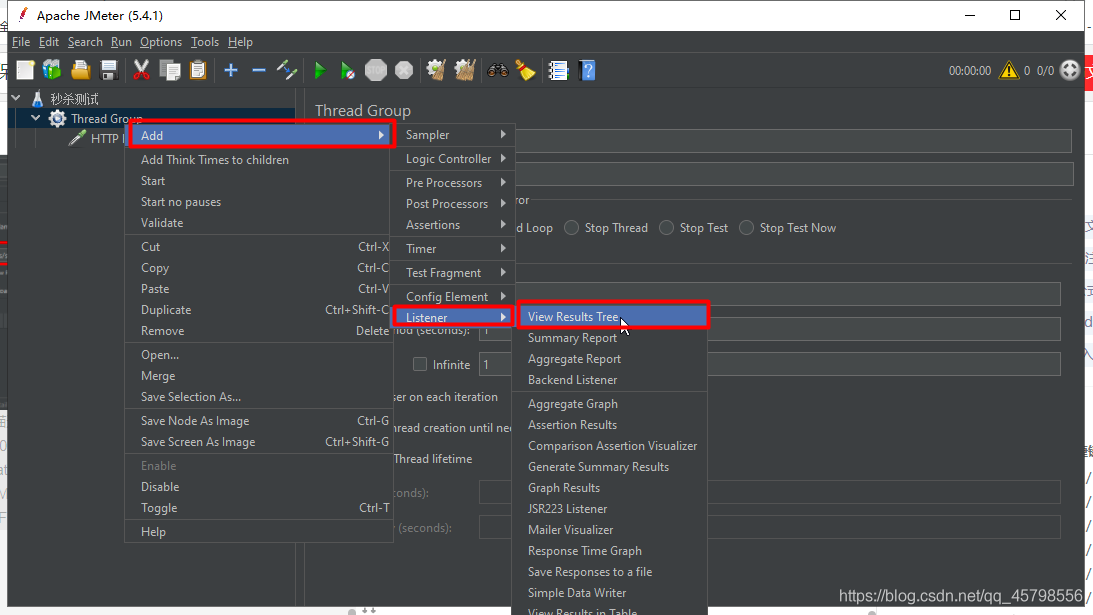The height and width of the screenshot is (615, 1093).
Task: Clear all results with double broom icon
Action: 465,70
